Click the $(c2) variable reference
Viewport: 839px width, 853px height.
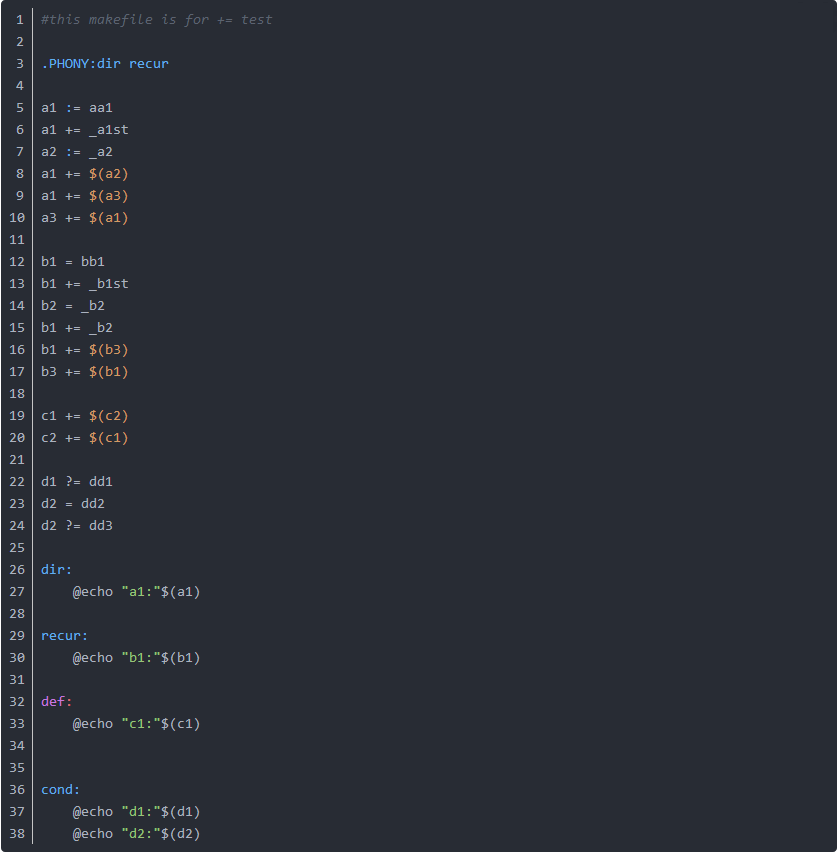pyautogui.click(x=108, y=415)
